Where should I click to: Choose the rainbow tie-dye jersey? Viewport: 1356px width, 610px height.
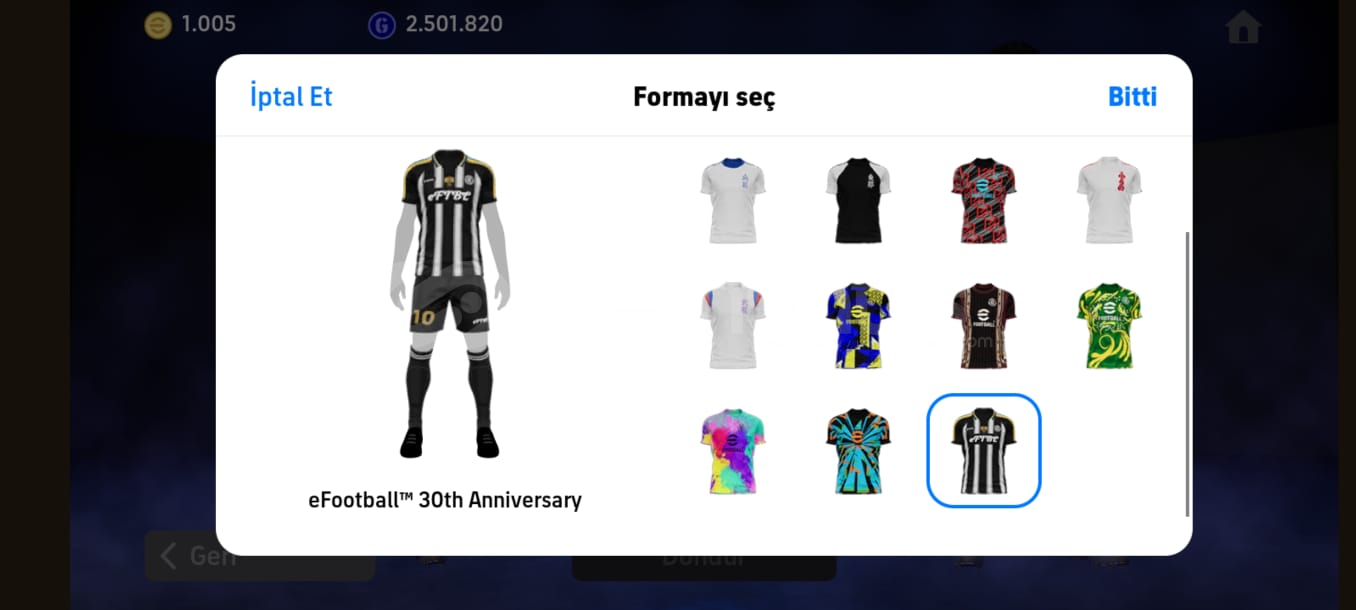coord(733,451)
